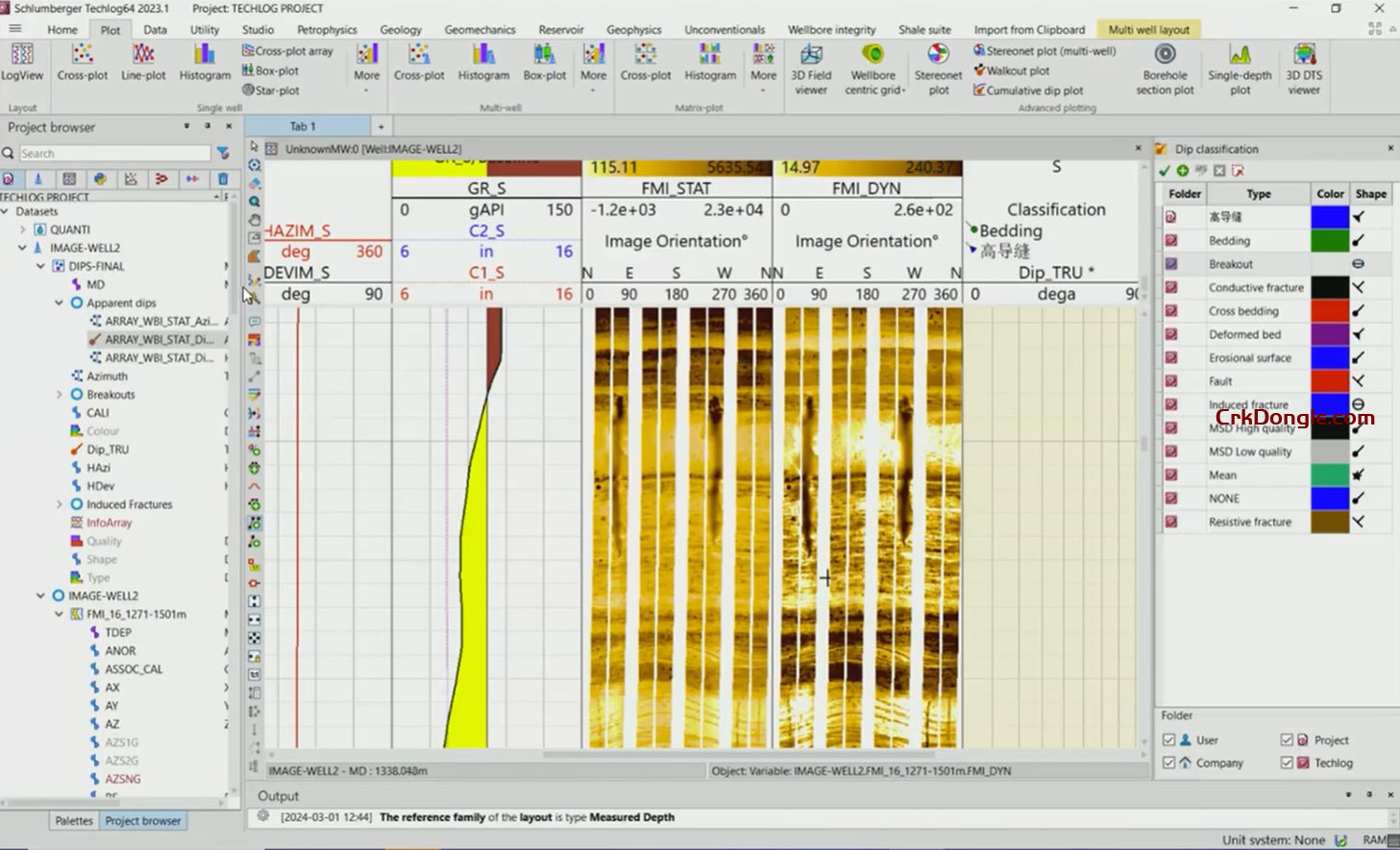Click the green Bedding color swatch

[1330, 241]
